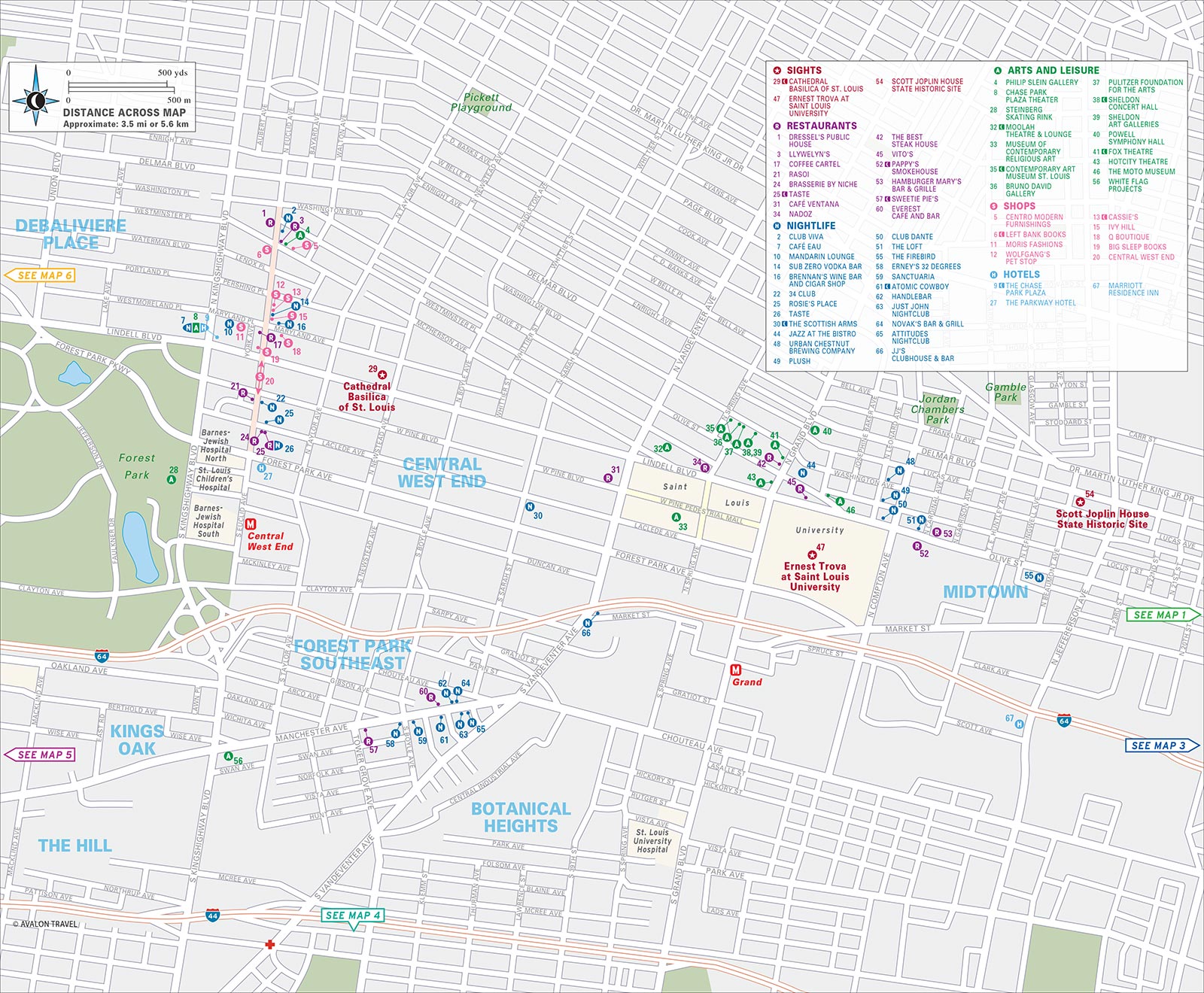Click the red cross hospital marker
The width and height of the screenshot is (1204, 993).
click(269, 944)
